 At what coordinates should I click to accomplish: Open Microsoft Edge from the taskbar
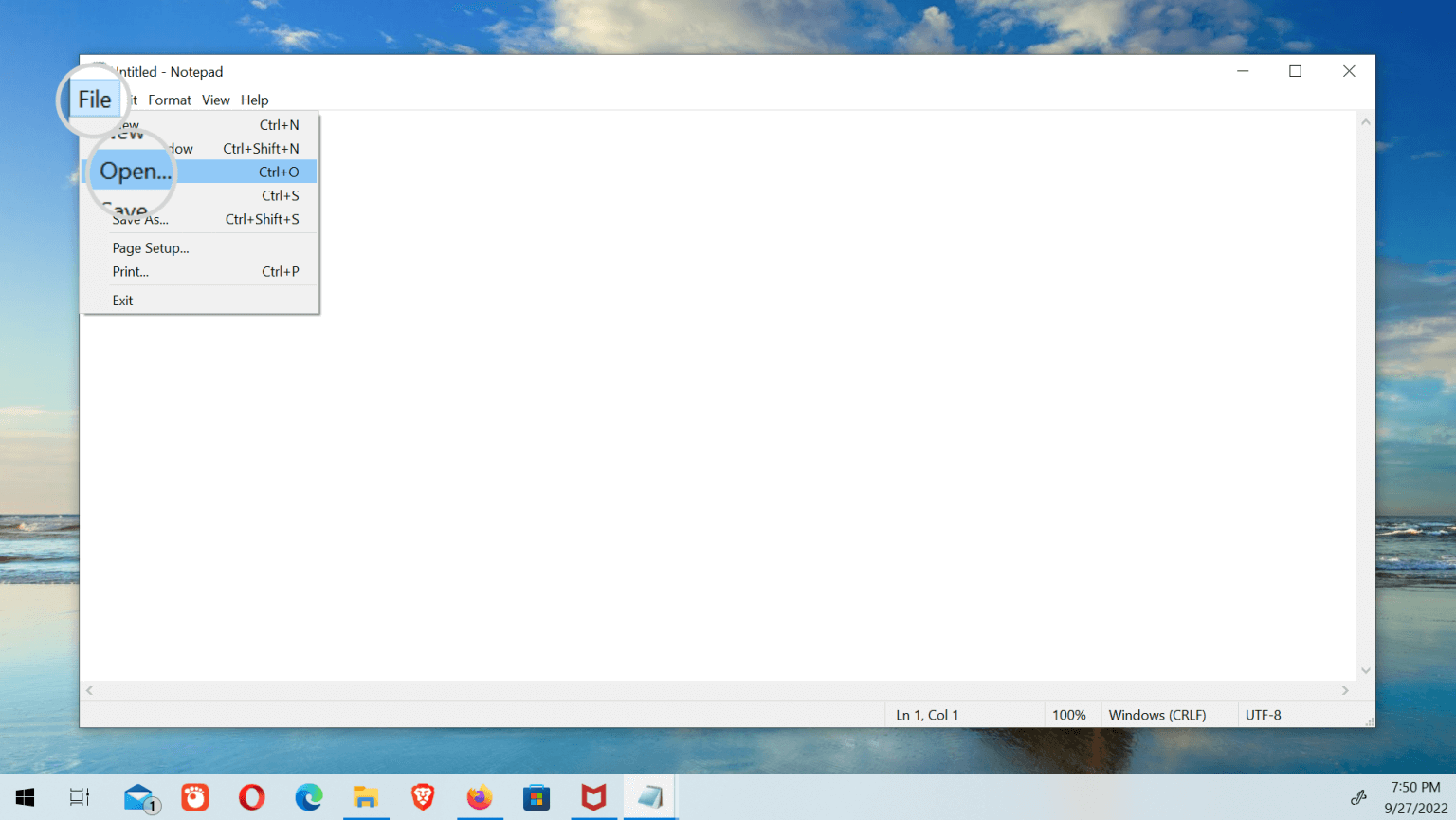click(x=309, y=797)
